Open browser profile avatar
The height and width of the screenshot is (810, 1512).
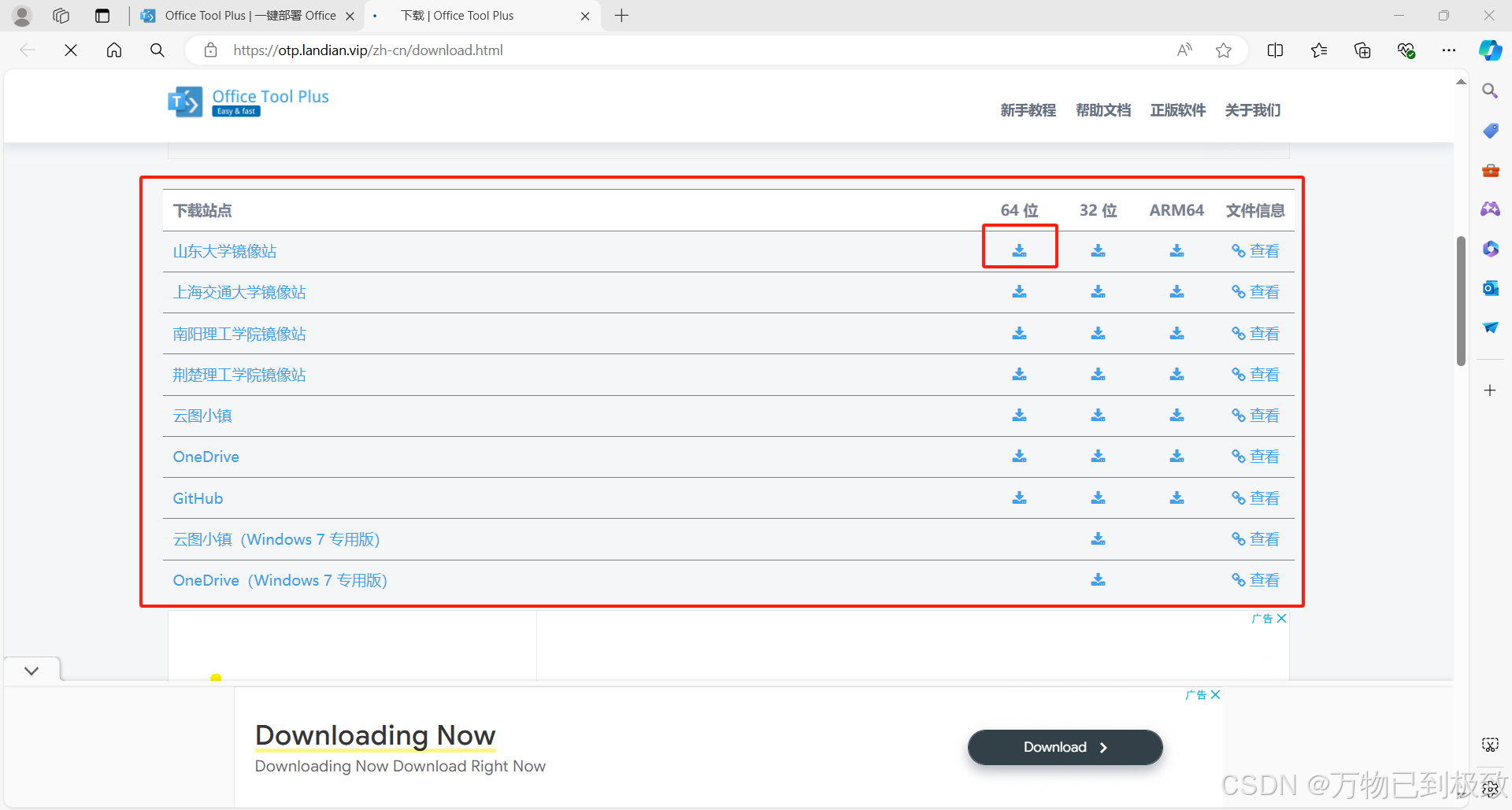coord(22,16)
